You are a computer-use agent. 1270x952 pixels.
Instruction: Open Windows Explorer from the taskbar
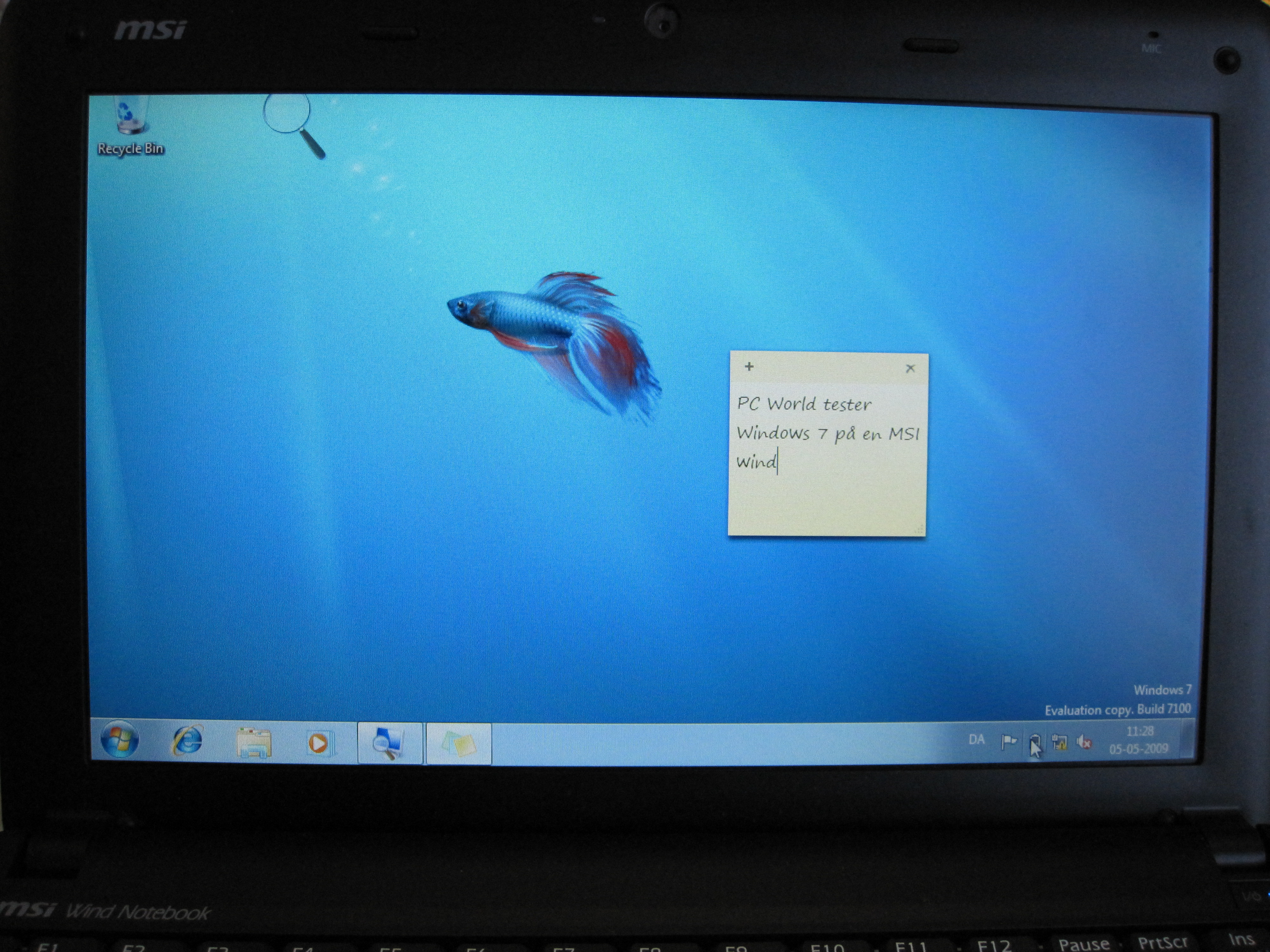pos(254,743)
